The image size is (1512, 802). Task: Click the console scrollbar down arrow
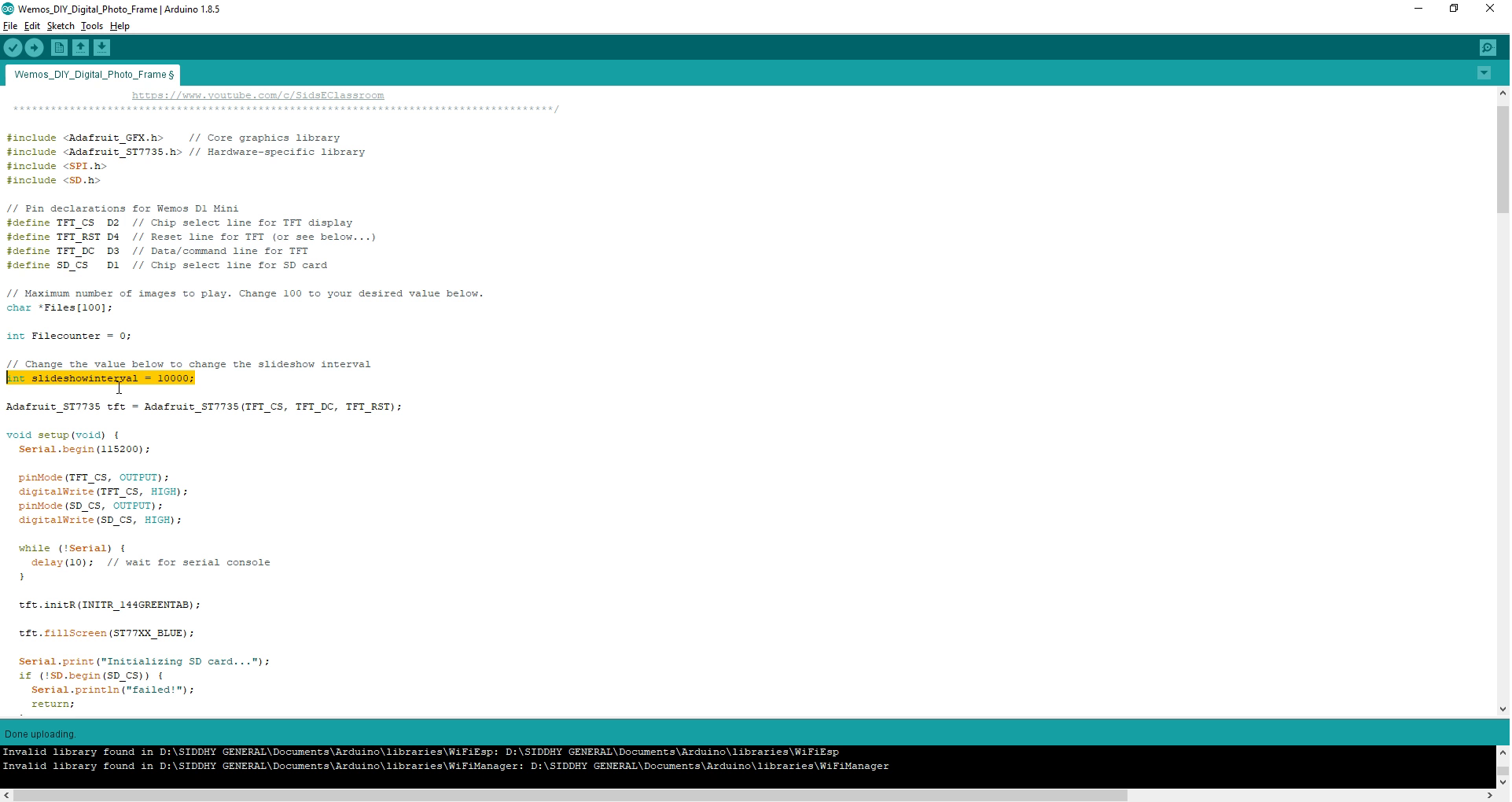click(x=1503, y=782)
